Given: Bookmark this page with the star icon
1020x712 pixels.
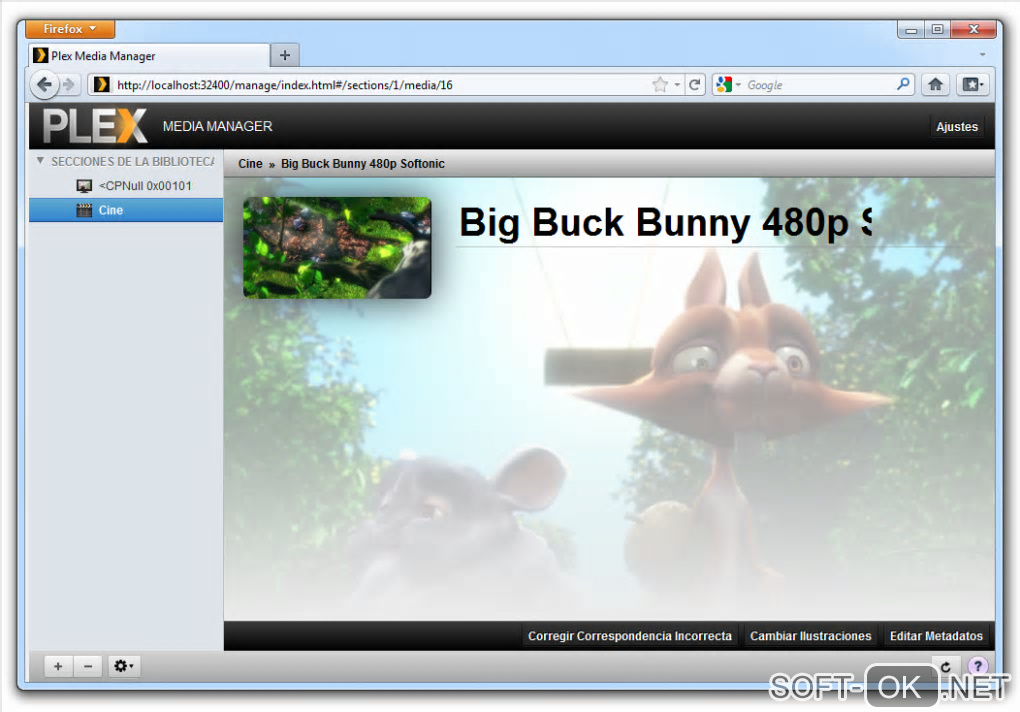Looking at the screenshot, I should coord(660,85).
